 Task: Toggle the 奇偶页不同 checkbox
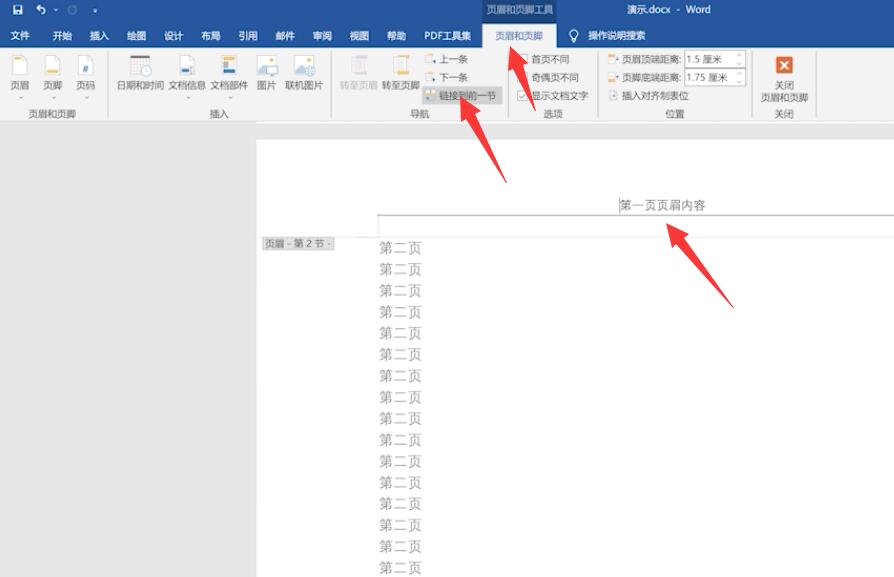tap(522, 77)
